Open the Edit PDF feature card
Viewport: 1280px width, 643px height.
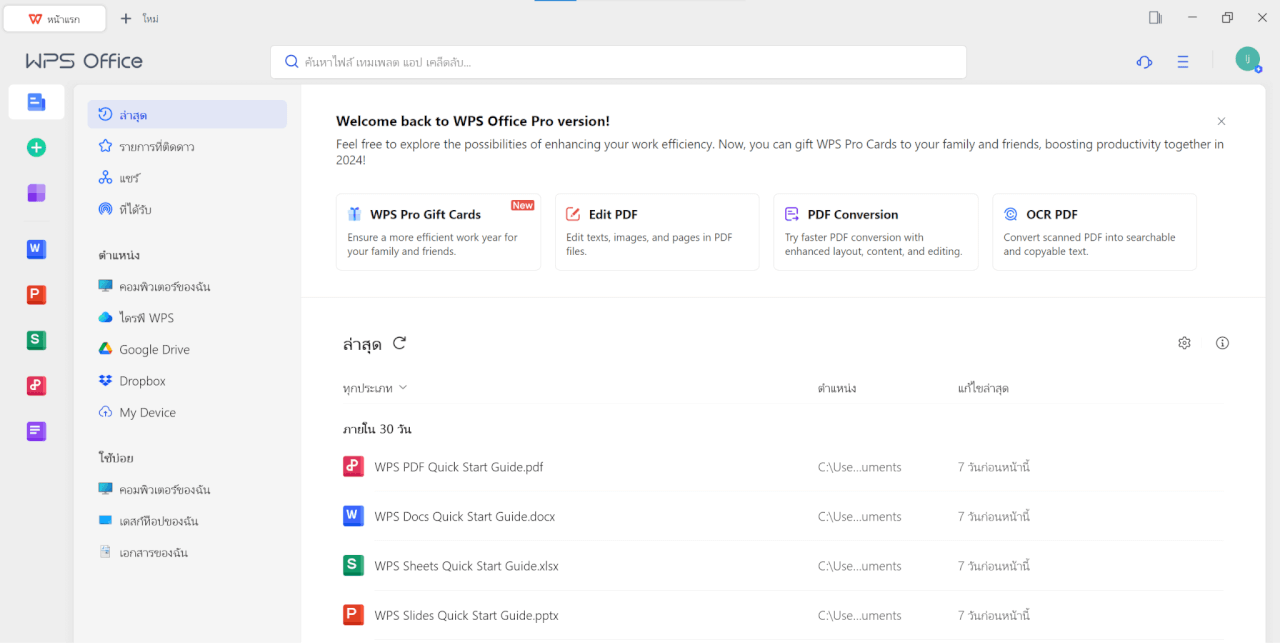click(657, 232)
